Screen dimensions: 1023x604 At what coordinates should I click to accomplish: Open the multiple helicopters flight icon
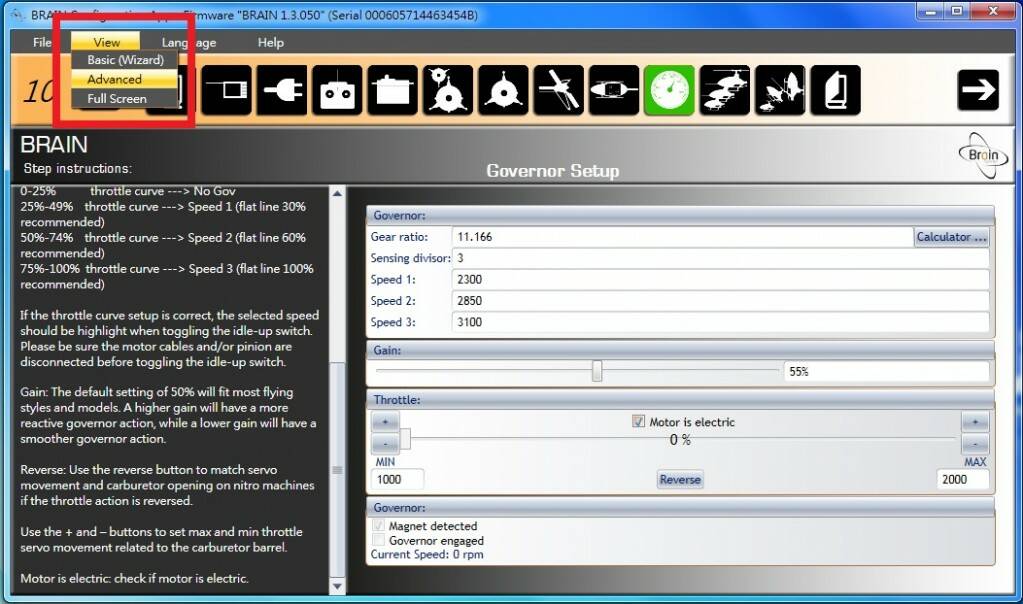pyautogui.click(x=725, y=90)
